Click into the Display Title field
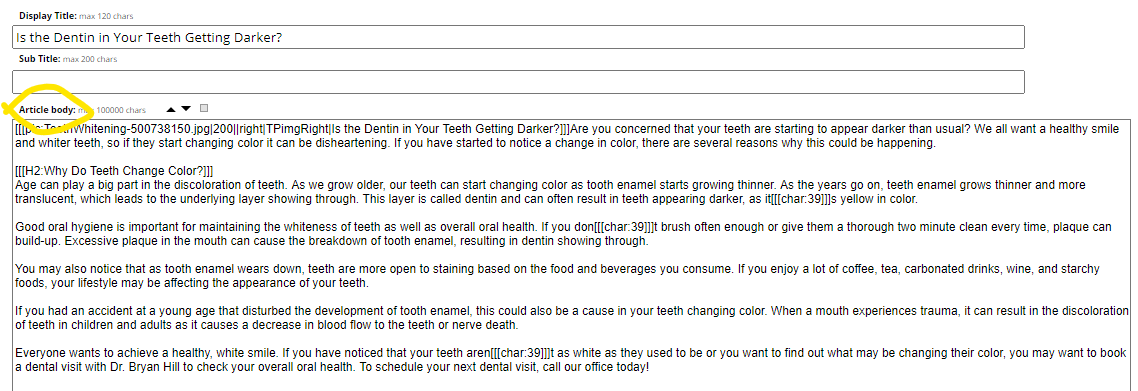The image size is (1138, 391). [518, 38]
